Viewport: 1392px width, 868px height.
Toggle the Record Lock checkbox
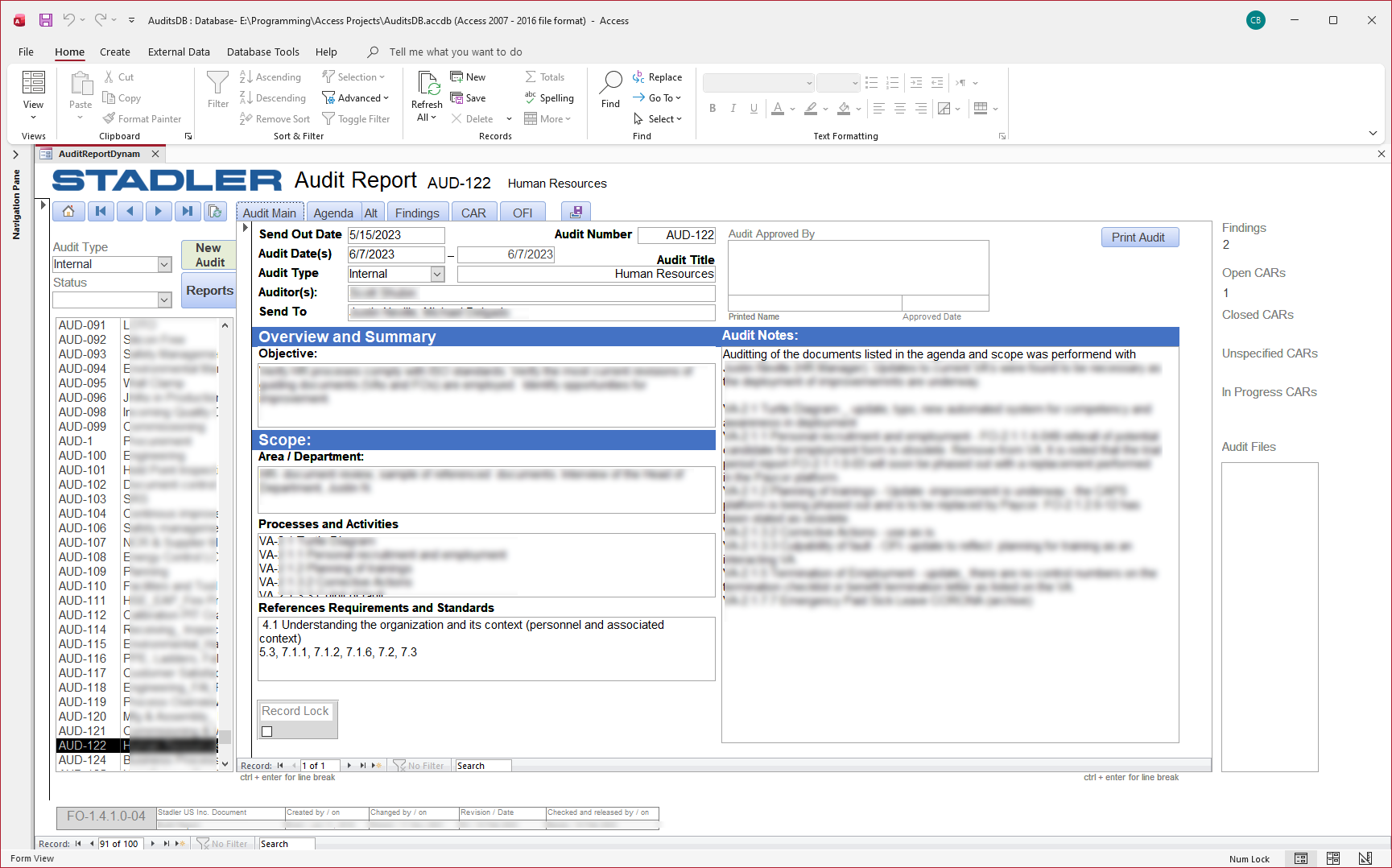coord(267,731)
